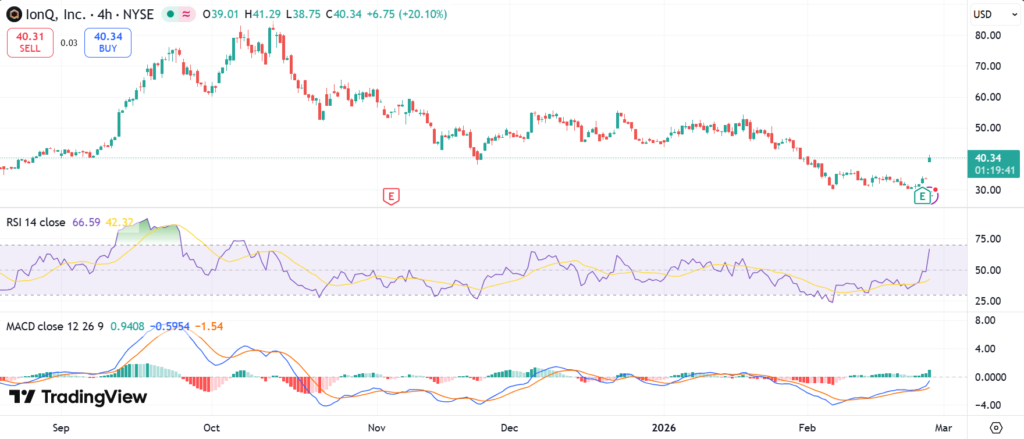Select the RSI 14 close legend
Viewport: 1024px width, 439px height.
coord(36,222)
